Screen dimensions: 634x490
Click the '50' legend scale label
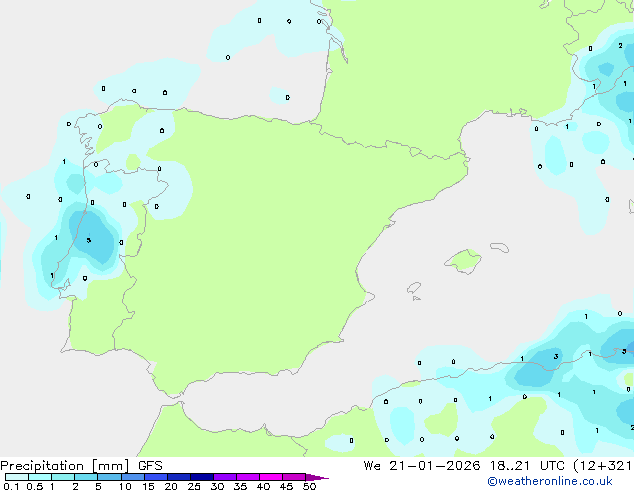pos(309,486)
